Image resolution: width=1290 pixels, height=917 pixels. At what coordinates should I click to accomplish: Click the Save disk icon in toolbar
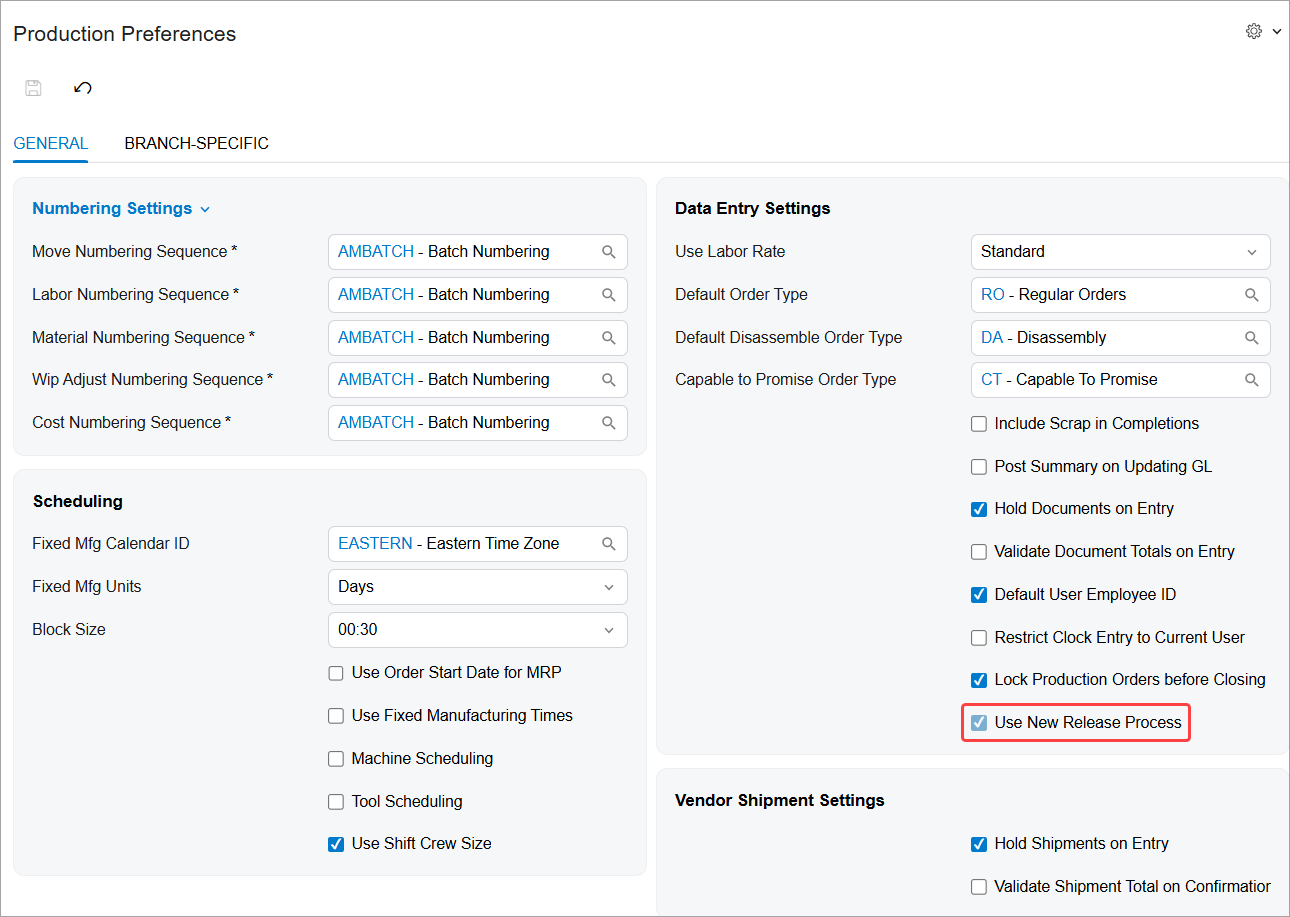coord(33,88)
